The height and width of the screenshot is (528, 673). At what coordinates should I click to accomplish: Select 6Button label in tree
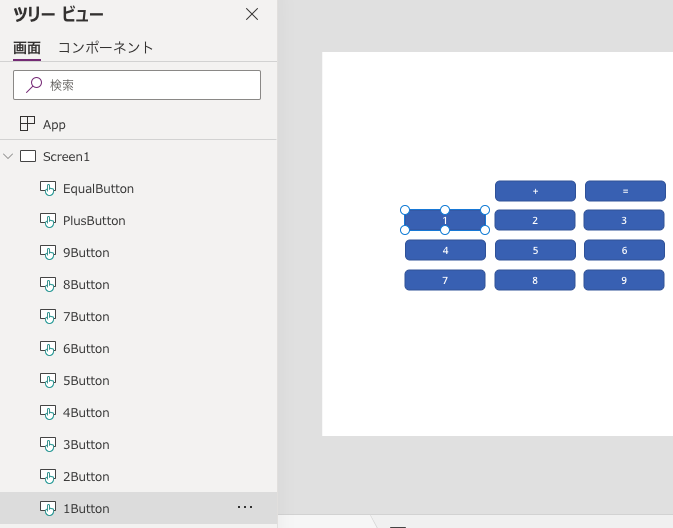(x=86, y=349)
